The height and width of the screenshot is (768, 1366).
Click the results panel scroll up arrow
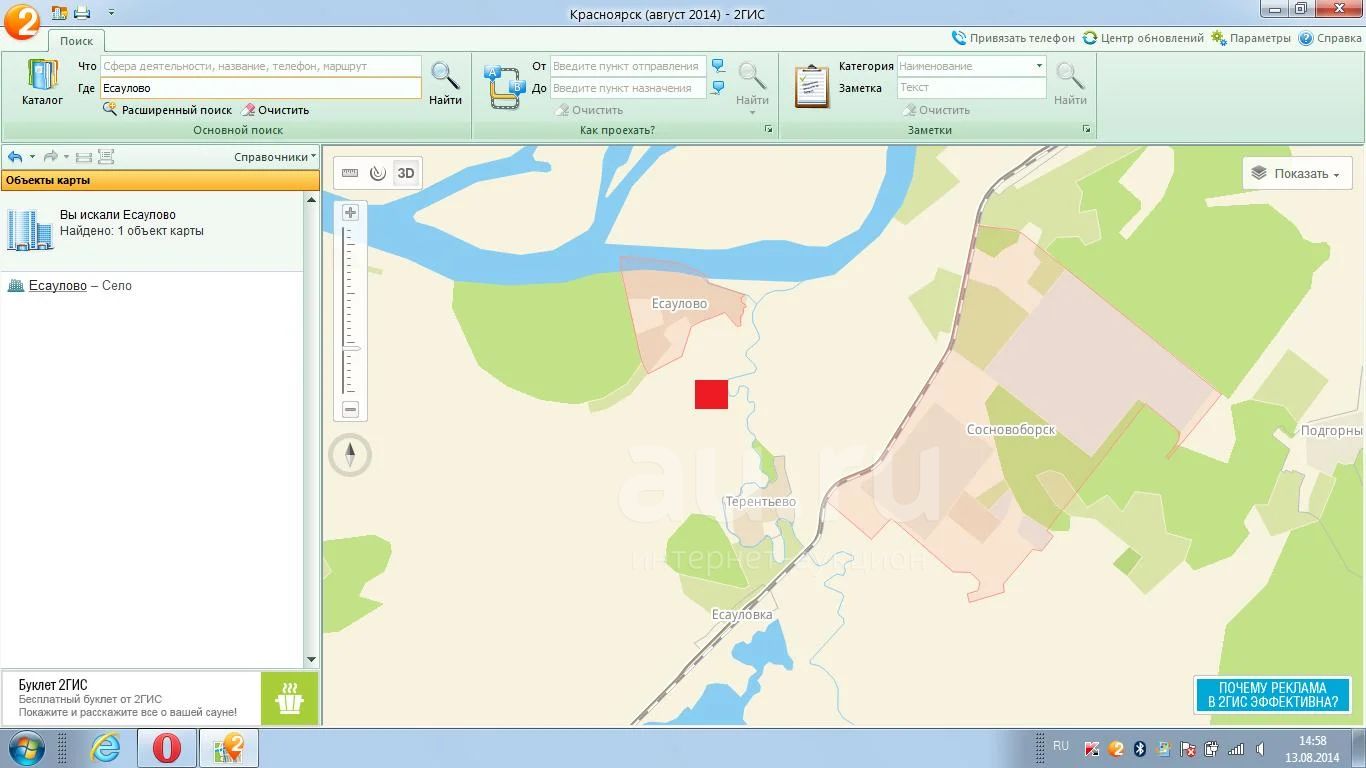pyautogui.click(x=311, y=200)
